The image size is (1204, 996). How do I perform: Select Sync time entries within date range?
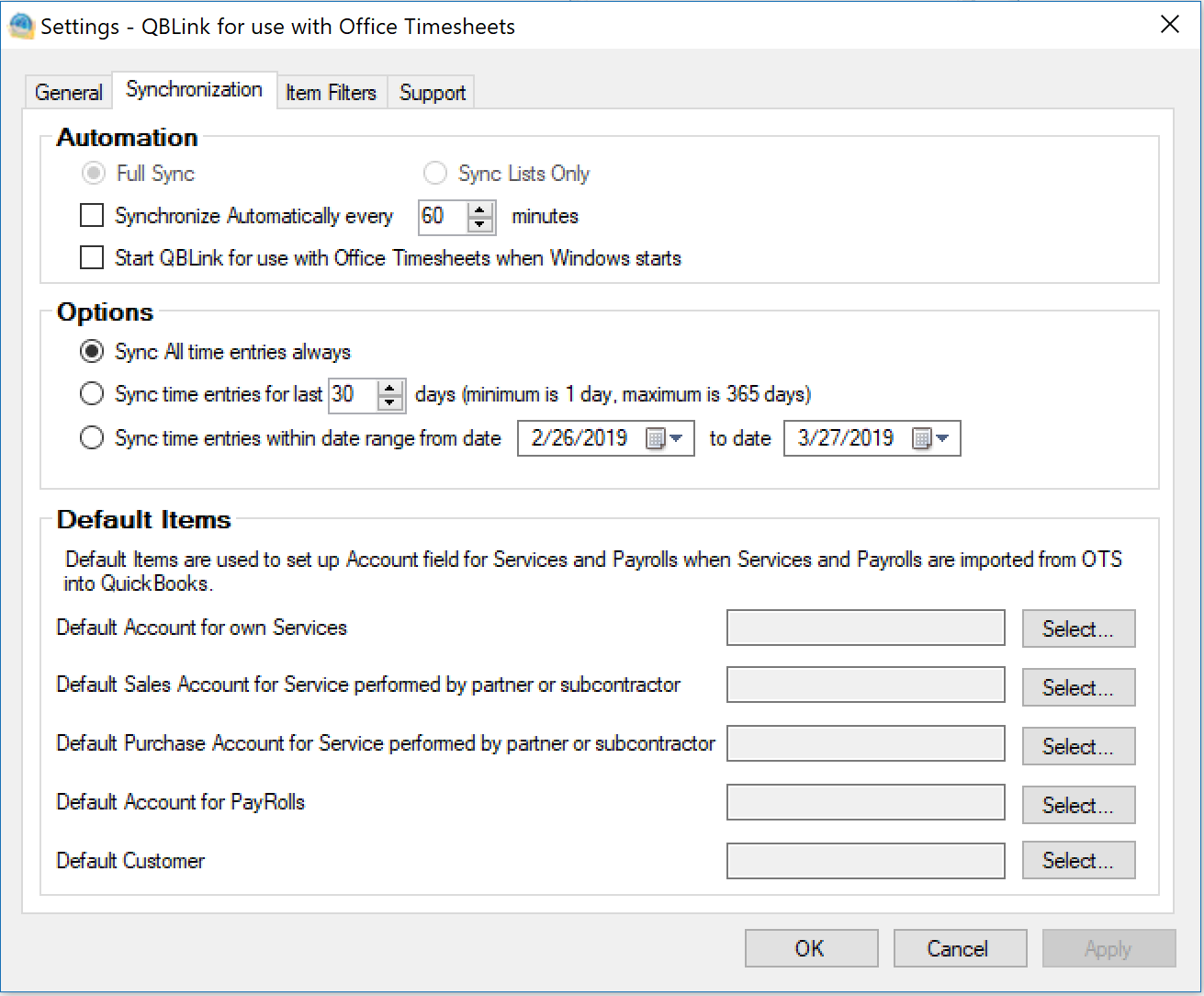tap(92, 438)
